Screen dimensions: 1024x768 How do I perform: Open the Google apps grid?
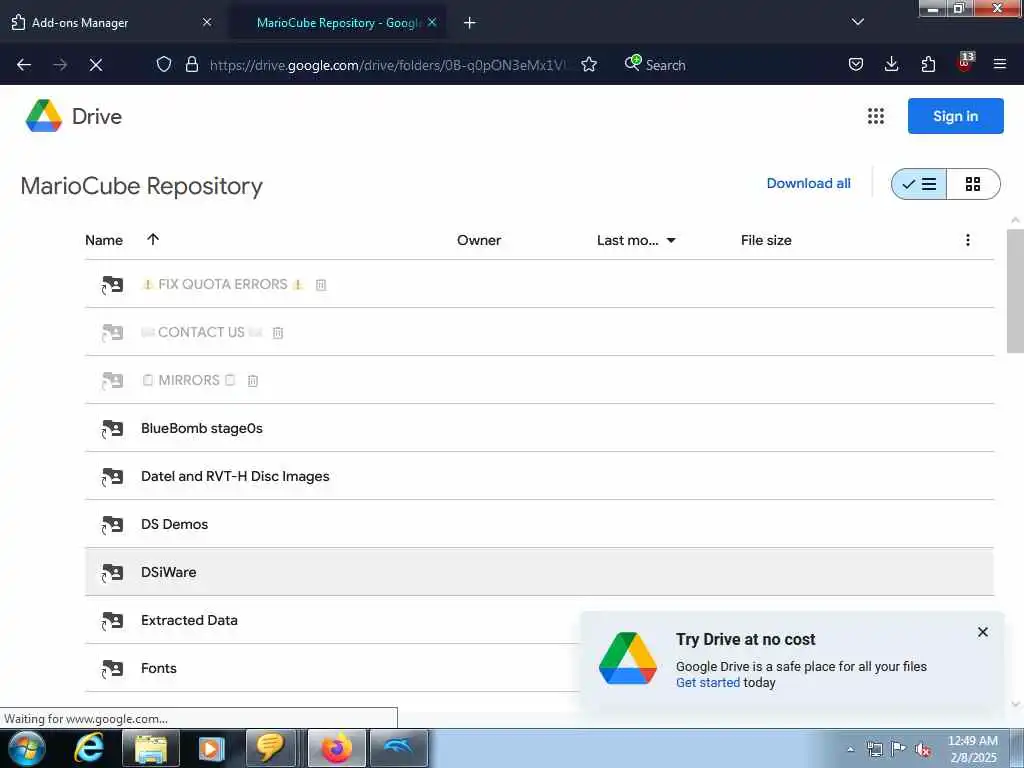(876, 116)
